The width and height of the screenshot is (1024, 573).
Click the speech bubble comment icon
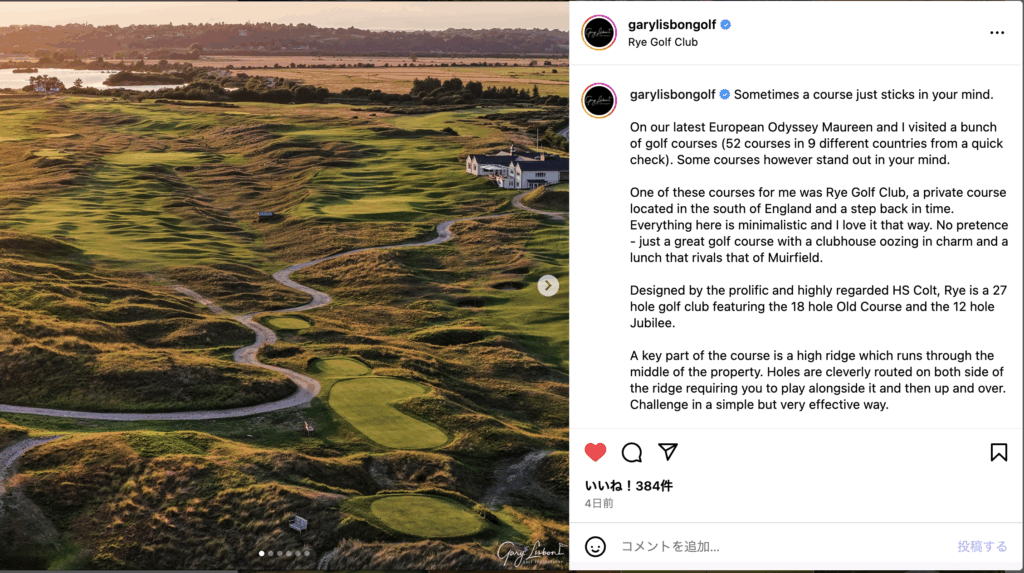click(x=632, y=452)
